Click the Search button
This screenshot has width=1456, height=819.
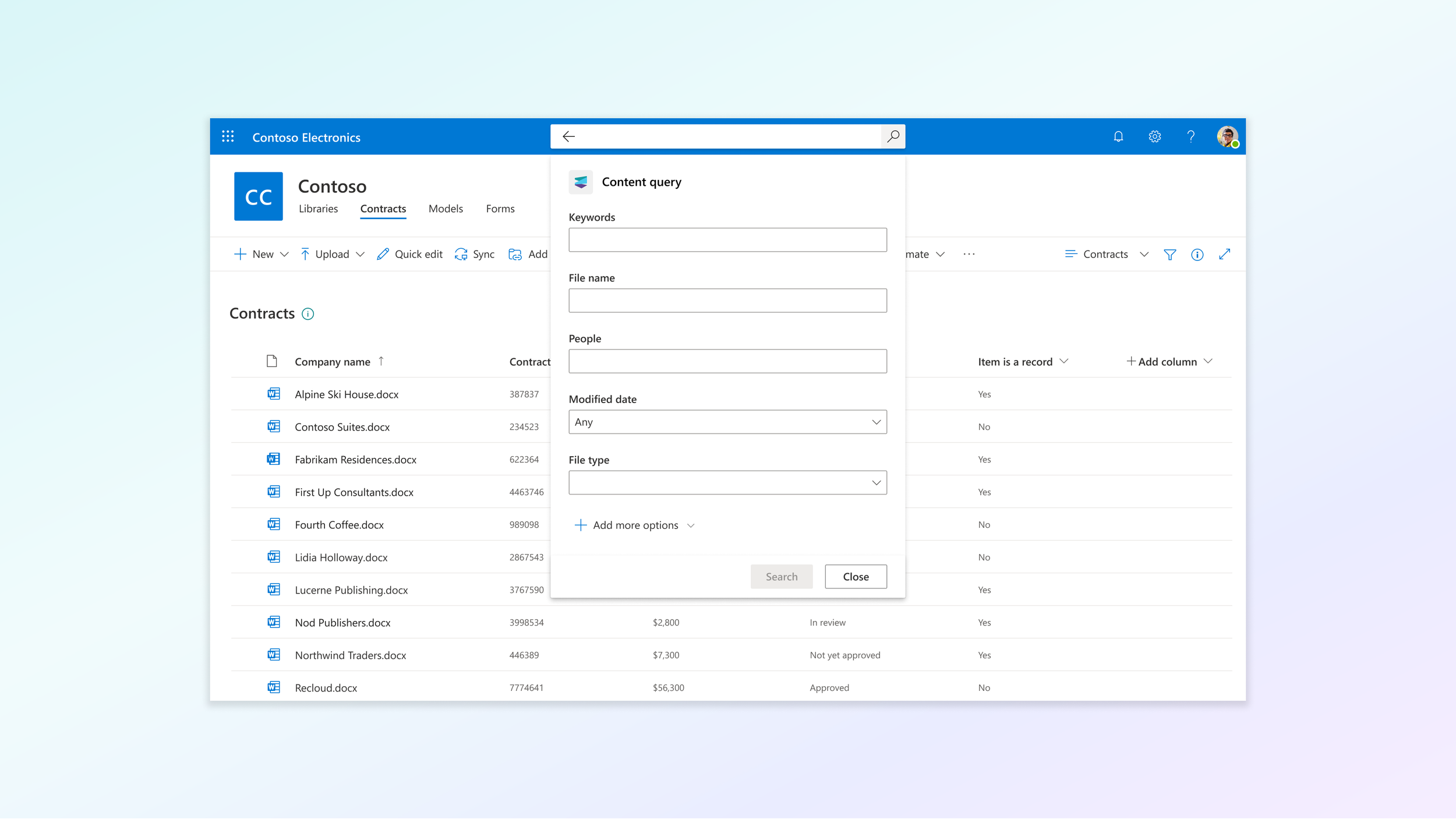click(782, 577)
